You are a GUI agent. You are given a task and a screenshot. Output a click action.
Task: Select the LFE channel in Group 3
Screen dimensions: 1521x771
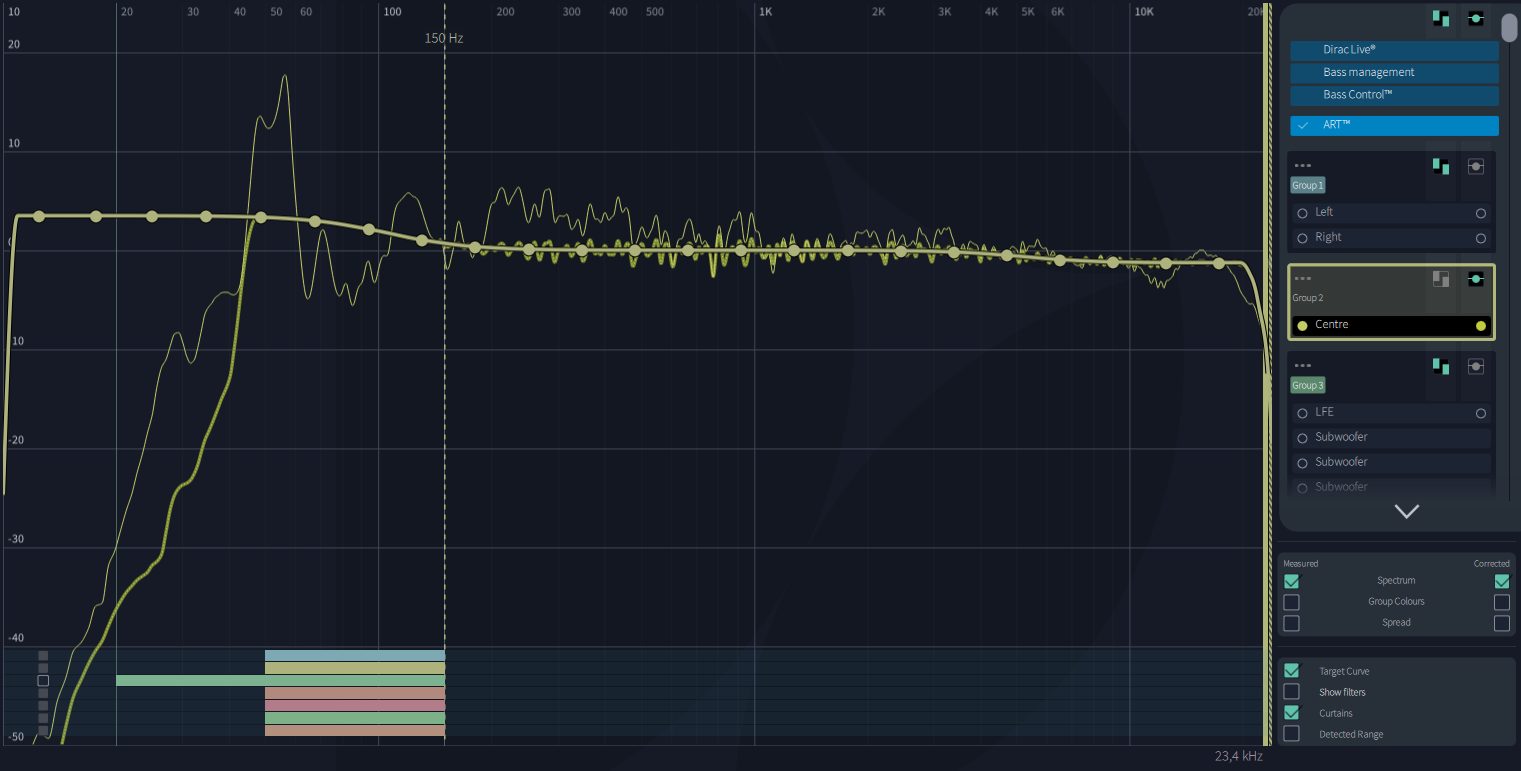click(1391, 413)
